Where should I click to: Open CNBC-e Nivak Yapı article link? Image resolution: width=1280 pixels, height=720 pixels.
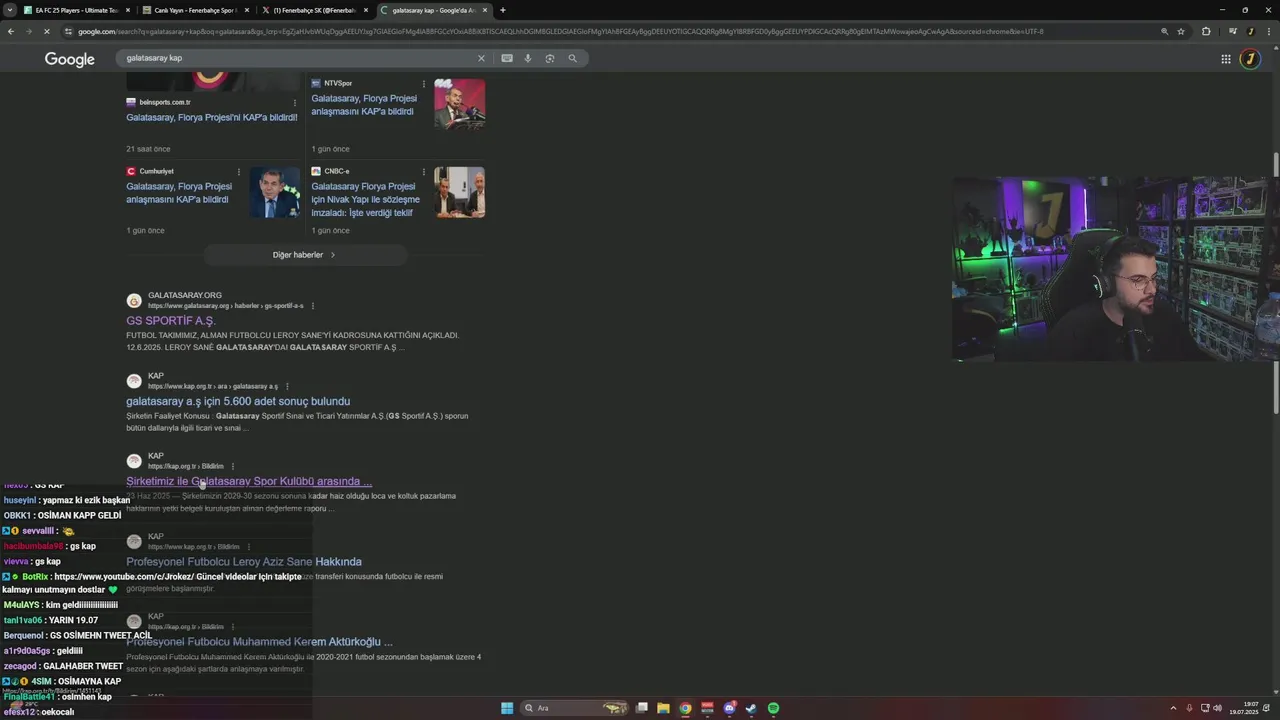[366, 199]
